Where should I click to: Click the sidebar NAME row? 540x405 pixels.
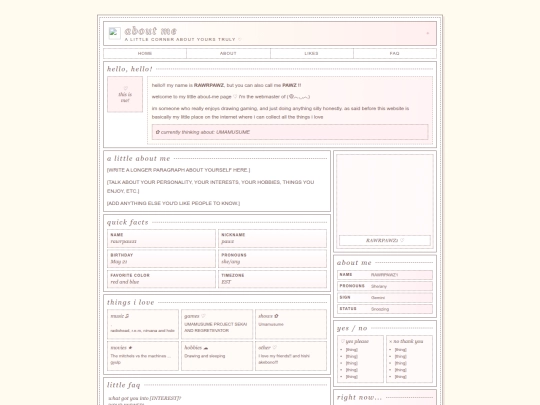tap(385, 275)
